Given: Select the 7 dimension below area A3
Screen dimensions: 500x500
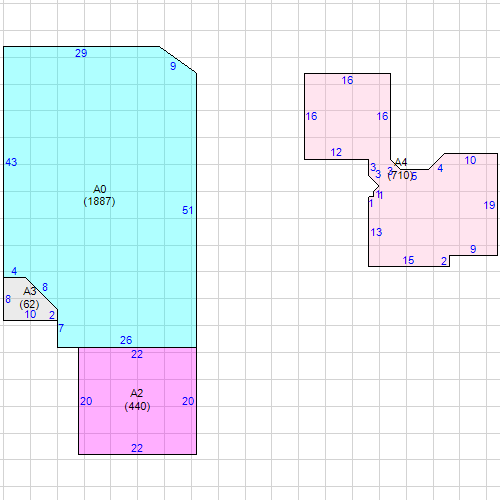Looking at the screenshot, I should [x=61, y=328].
